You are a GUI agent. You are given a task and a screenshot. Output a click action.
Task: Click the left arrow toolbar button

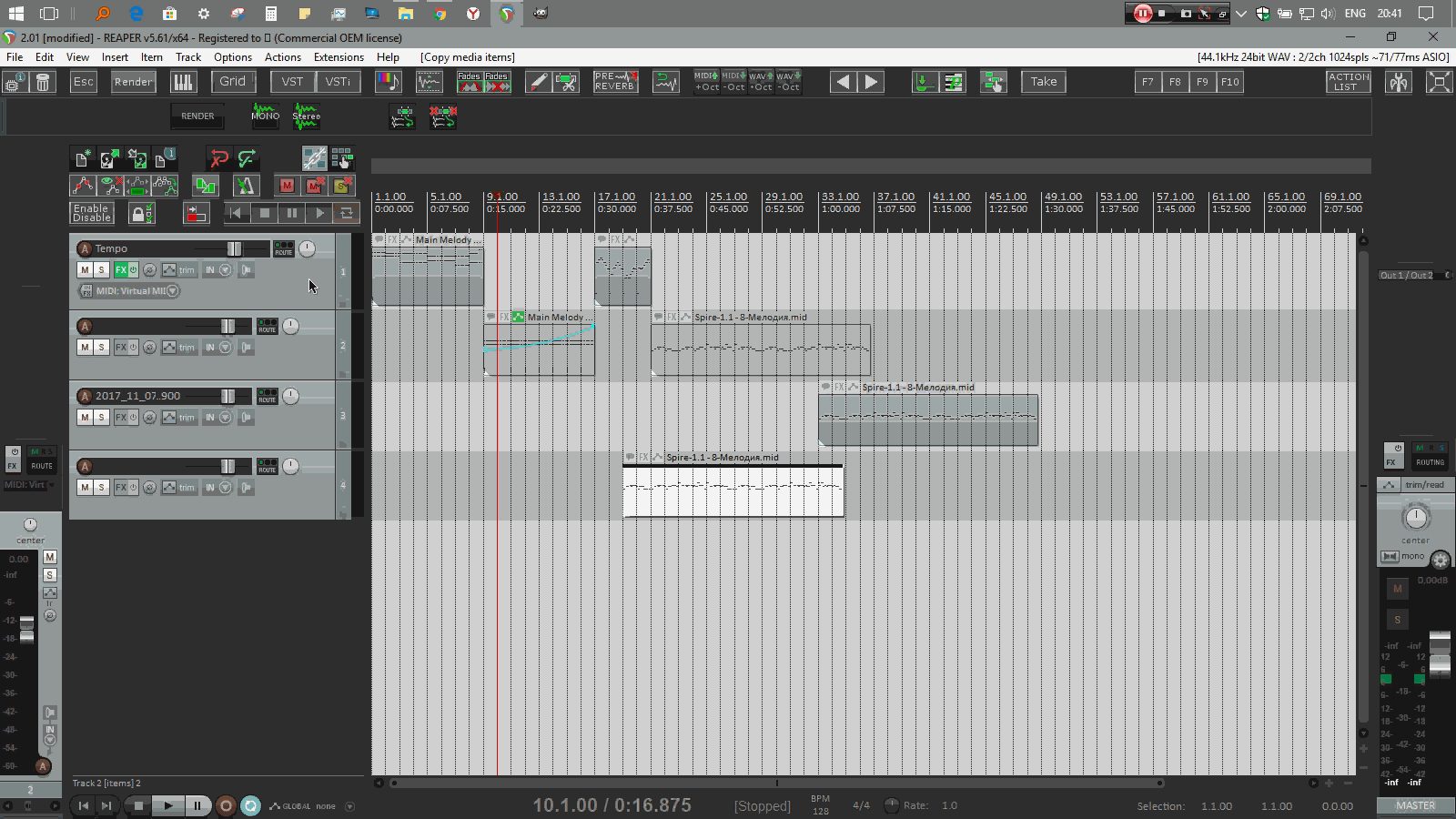pos(843,82)
